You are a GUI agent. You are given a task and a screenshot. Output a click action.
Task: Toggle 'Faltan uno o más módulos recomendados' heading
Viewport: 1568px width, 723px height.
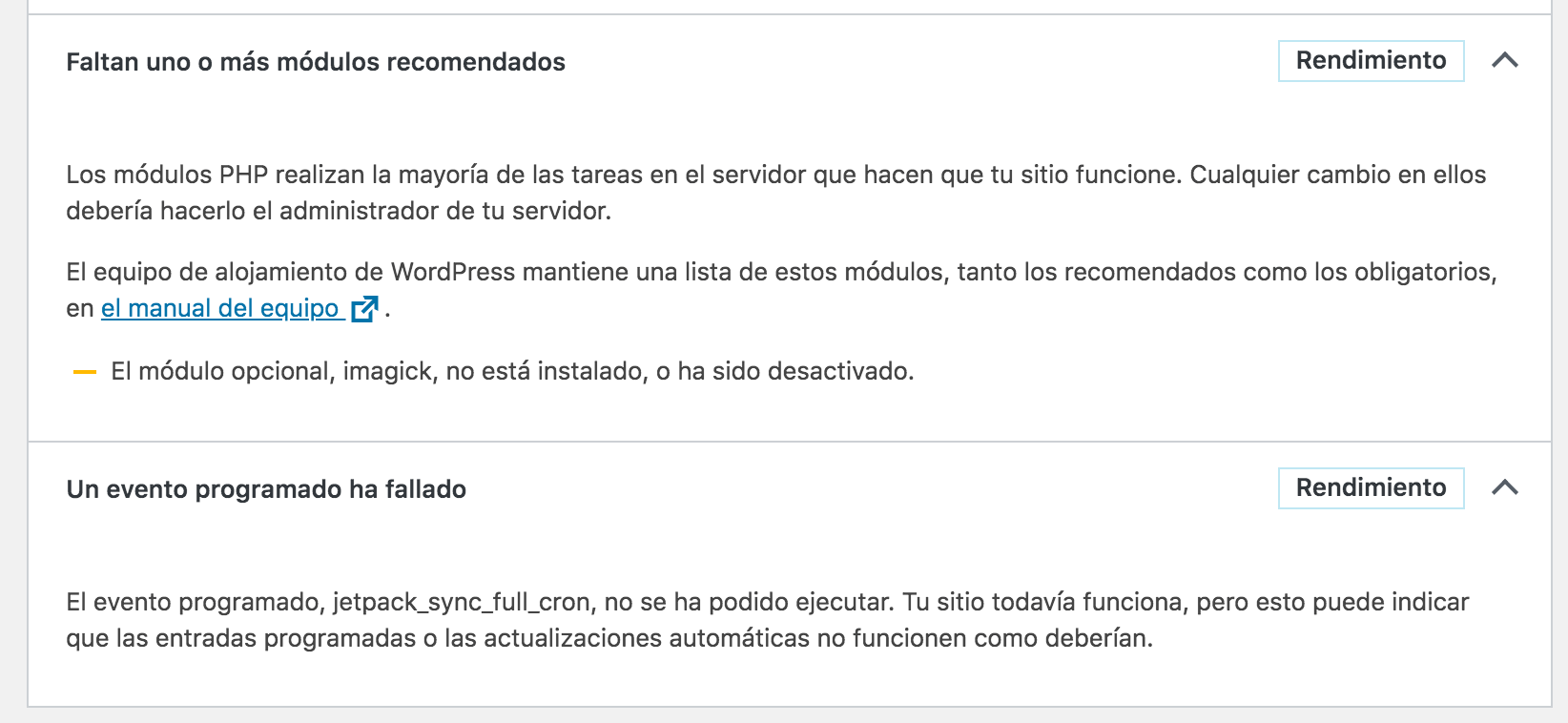click(316, 62)
